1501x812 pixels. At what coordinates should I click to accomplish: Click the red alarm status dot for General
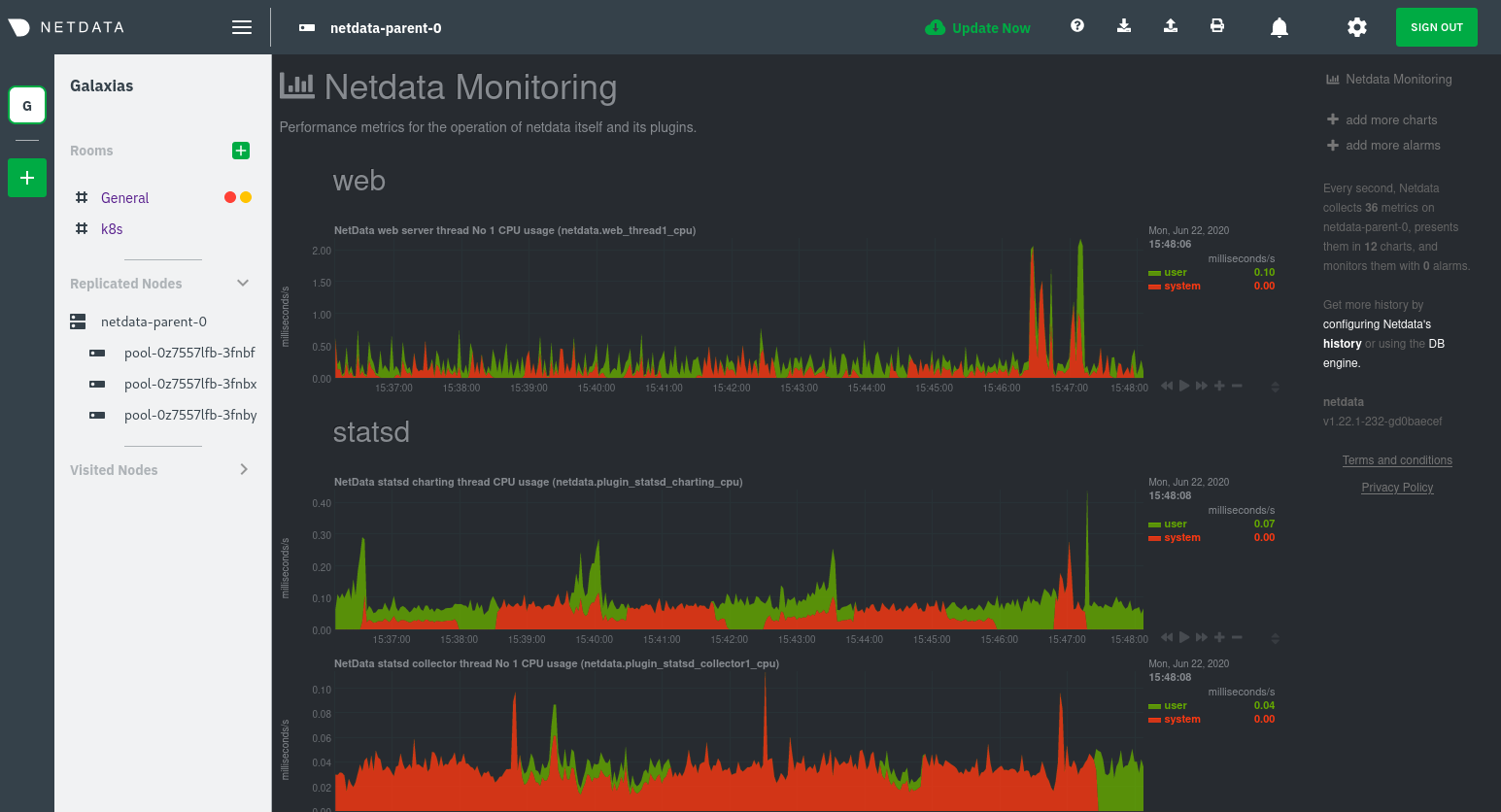(230, 197)
